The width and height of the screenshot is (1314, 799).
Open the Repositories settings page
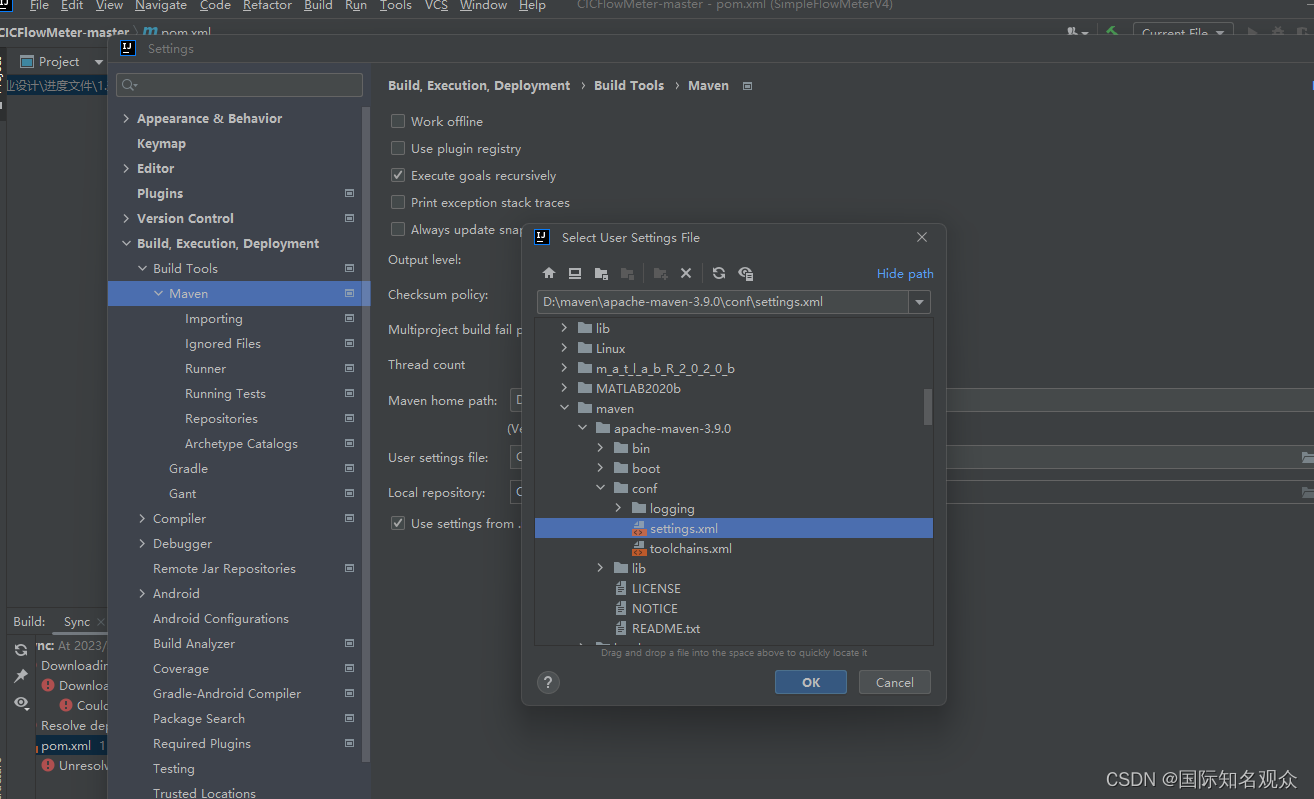(221, 418)
